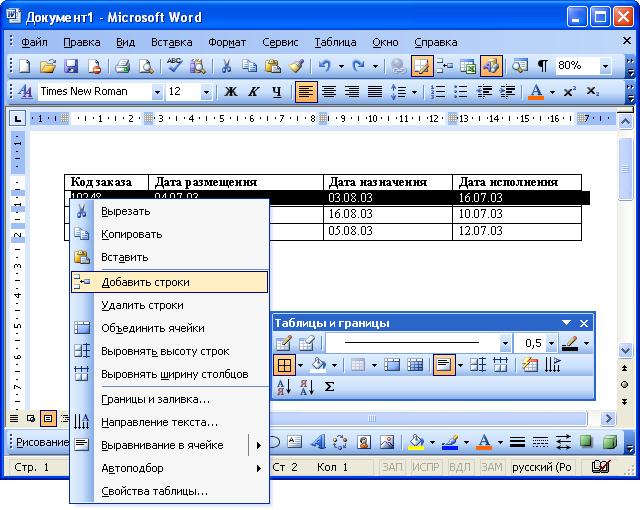The height and width of the screenshot is (510, 640).
Task: Open the Рисование drawing menu button
Action: tap(42, 442)
